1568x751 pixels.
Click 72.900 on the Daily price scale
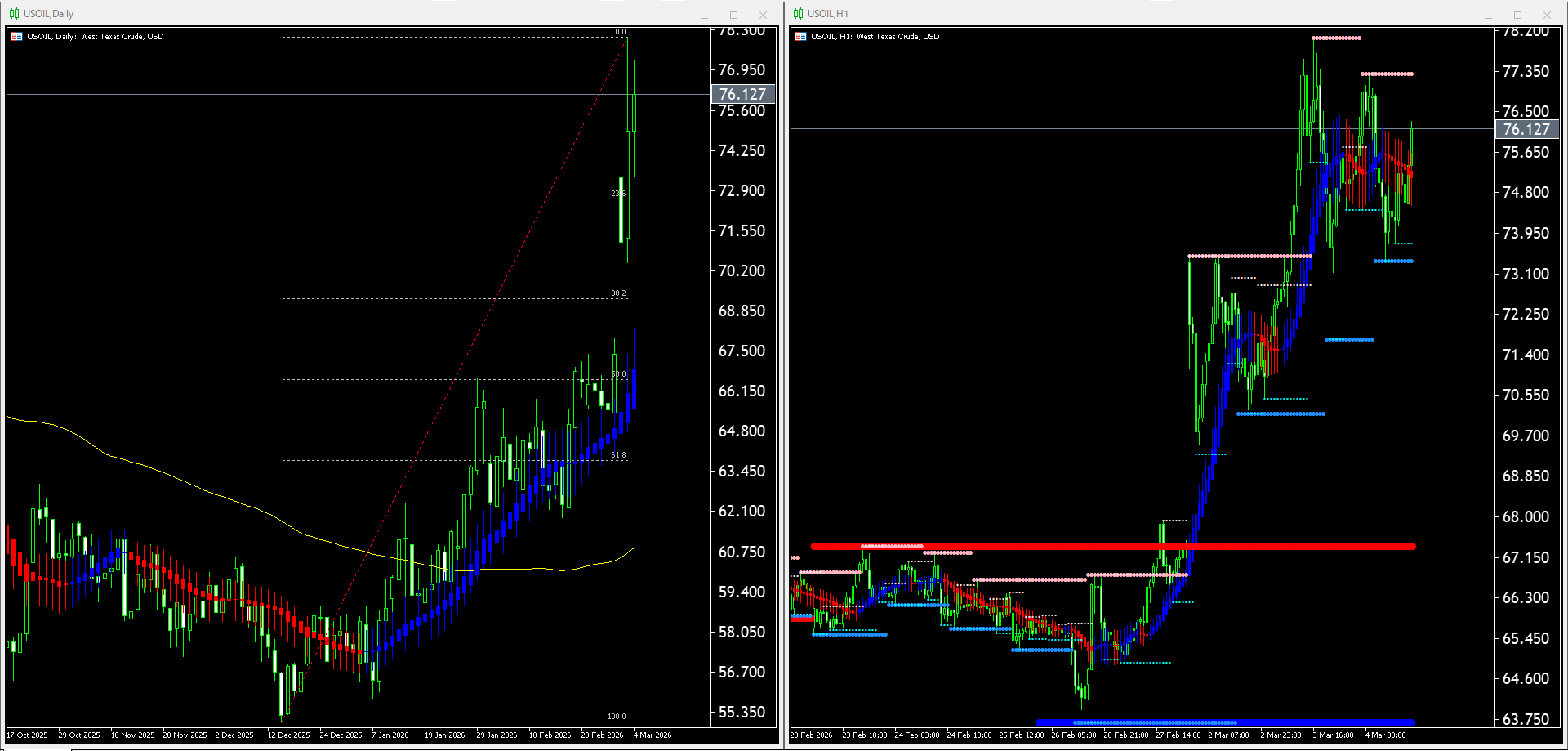pos(742,190)
